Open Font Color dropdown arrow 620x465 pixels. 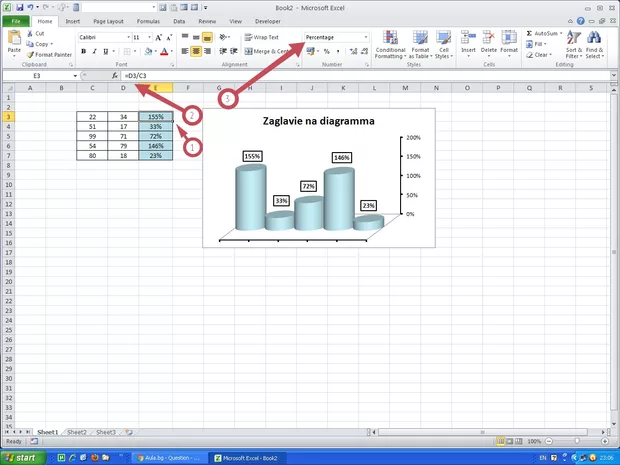(x=172, y=51)
